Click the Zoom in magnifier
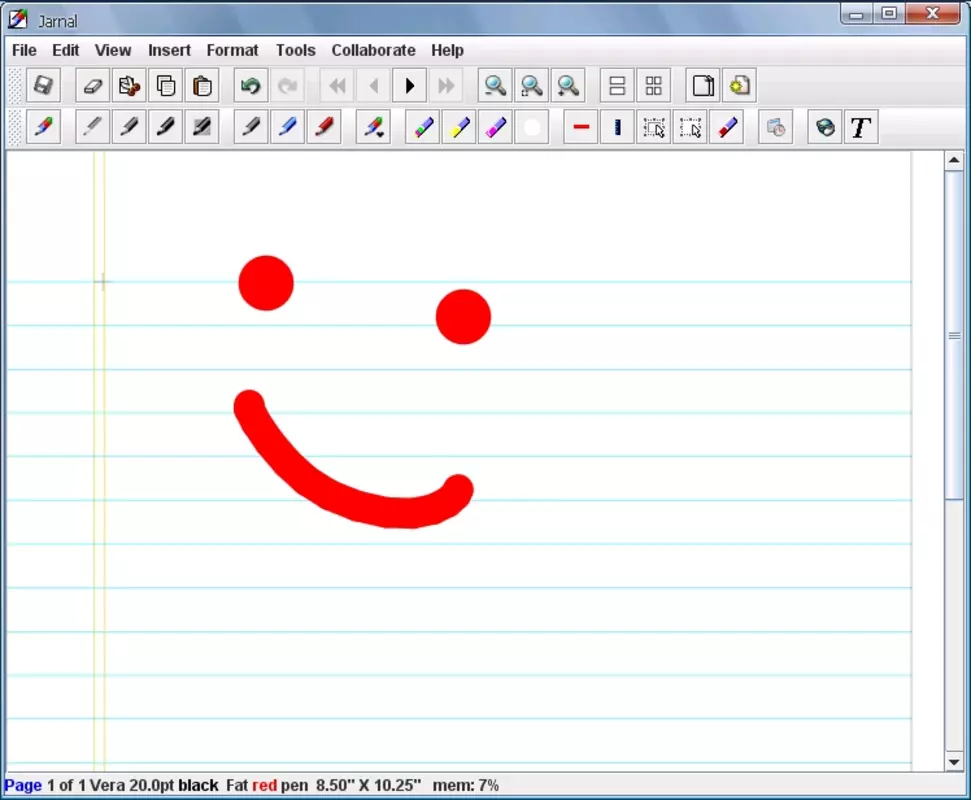This screenshot has width=971, height=800. pos(568,85)
